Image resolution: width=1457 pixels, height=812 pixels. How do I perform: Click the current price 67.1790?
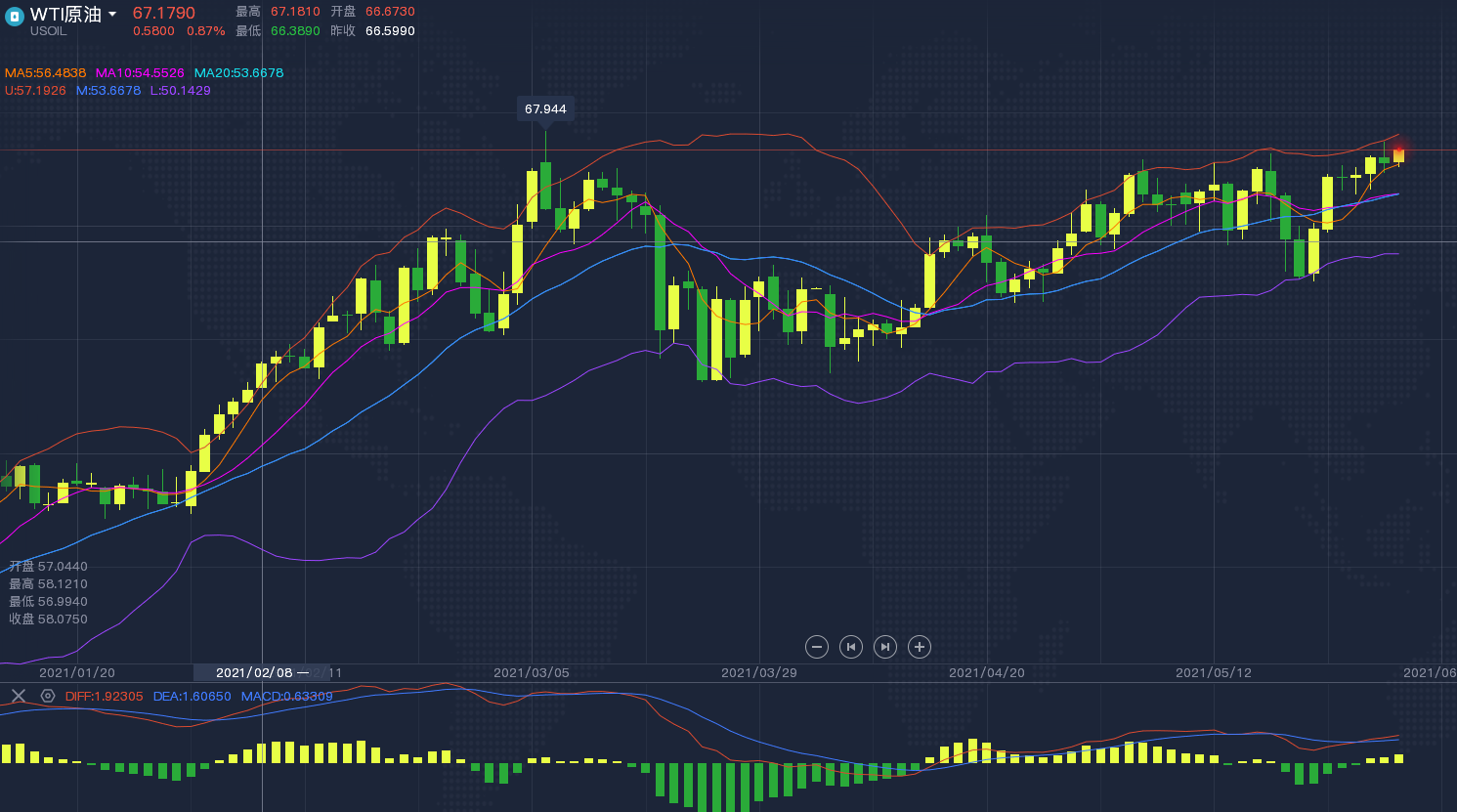point(164,13)
